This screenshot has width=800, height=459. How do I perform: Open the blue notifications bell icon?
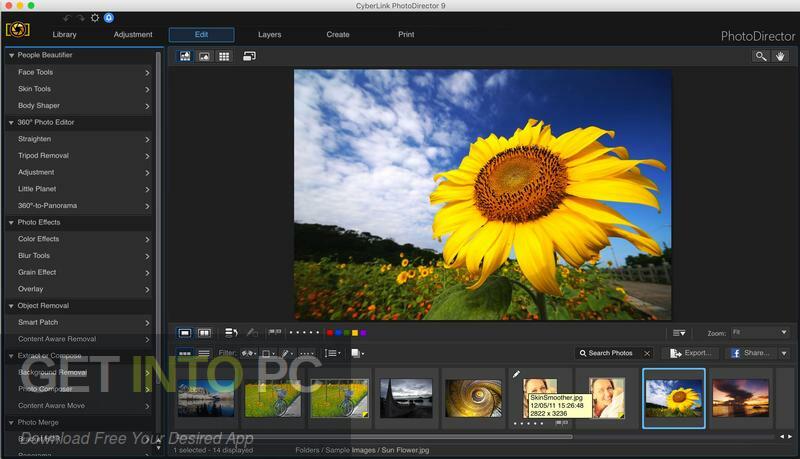[x=109, y=18]
